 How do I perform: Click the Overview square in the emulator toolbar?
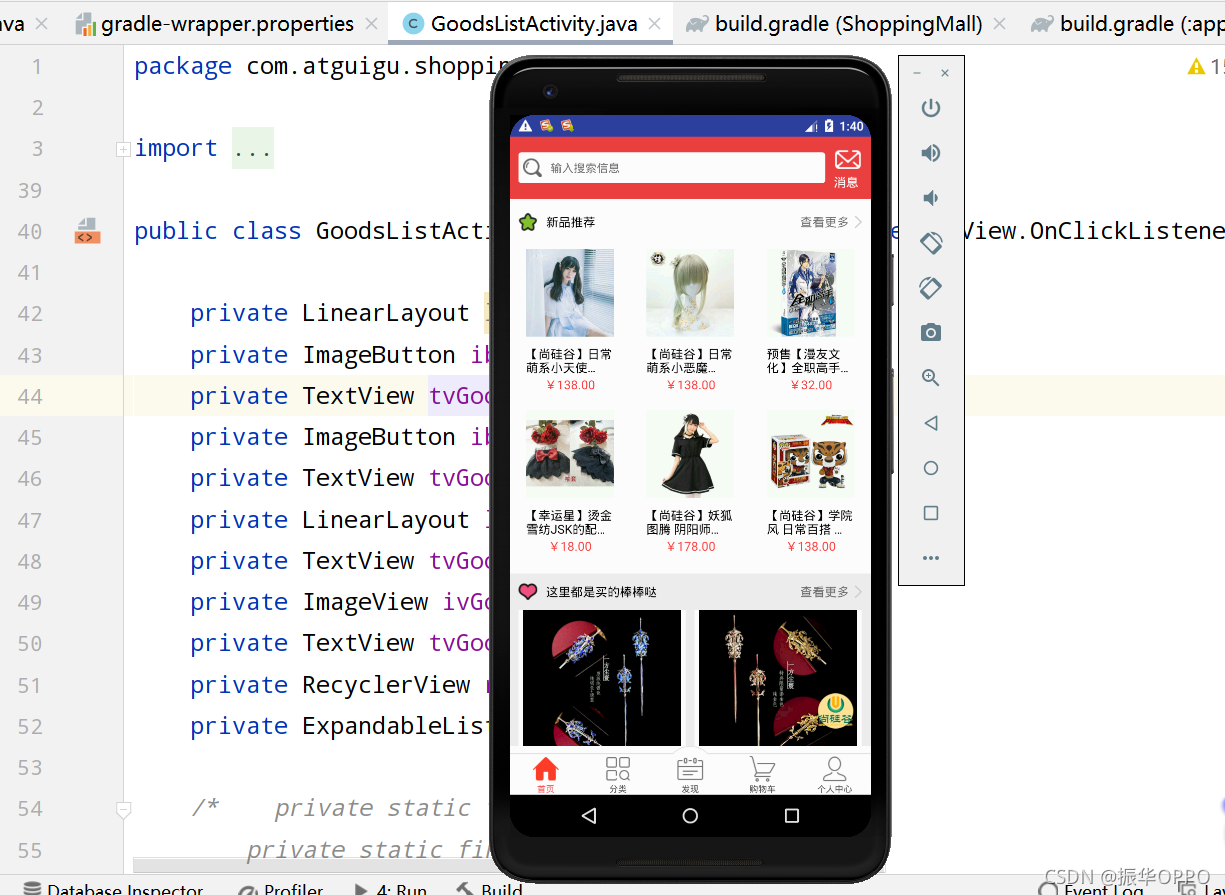(931, 513)
